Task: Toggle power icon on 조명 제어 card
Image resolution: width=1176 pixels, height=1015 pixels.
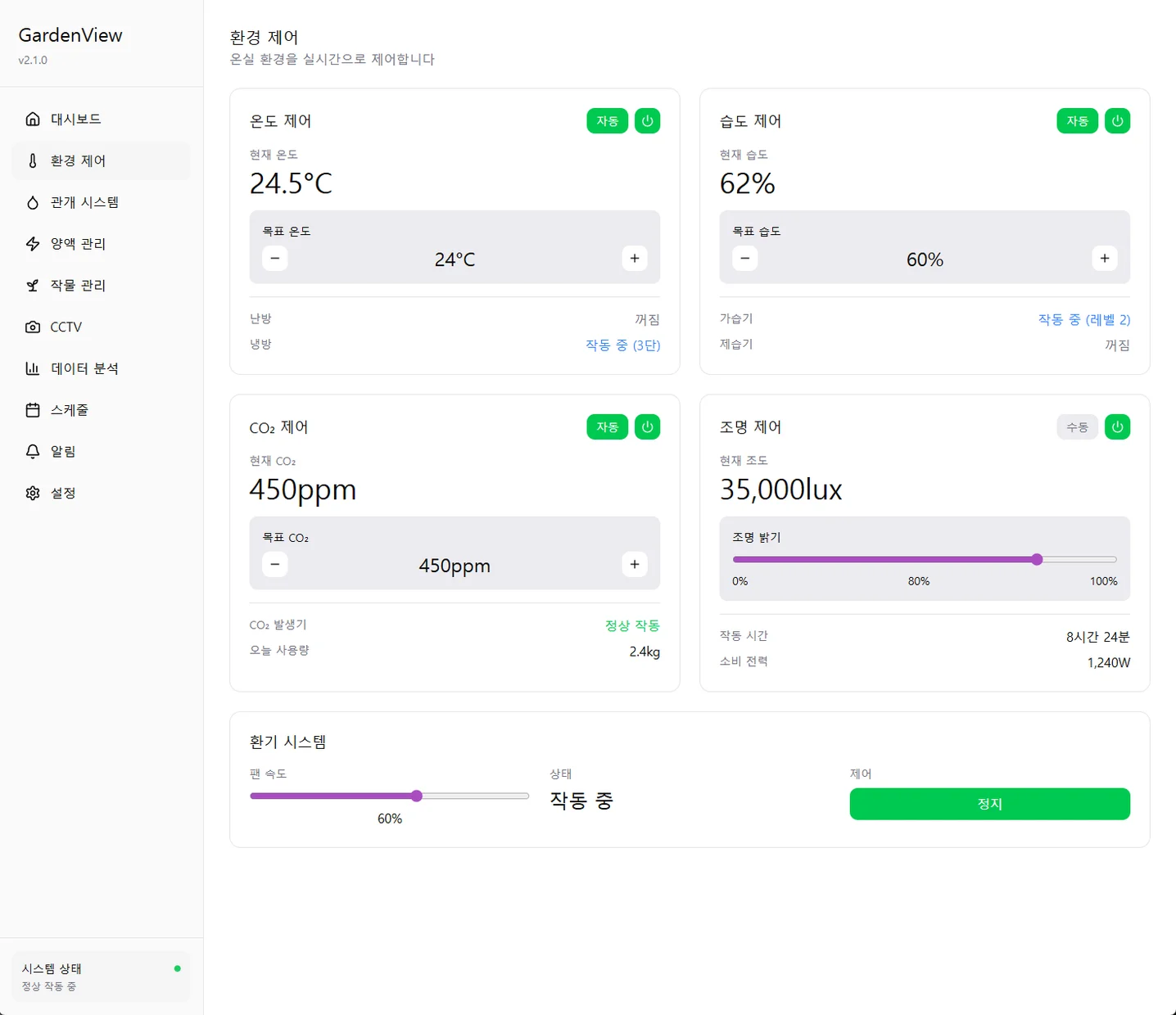Action: pos(1117,427)
